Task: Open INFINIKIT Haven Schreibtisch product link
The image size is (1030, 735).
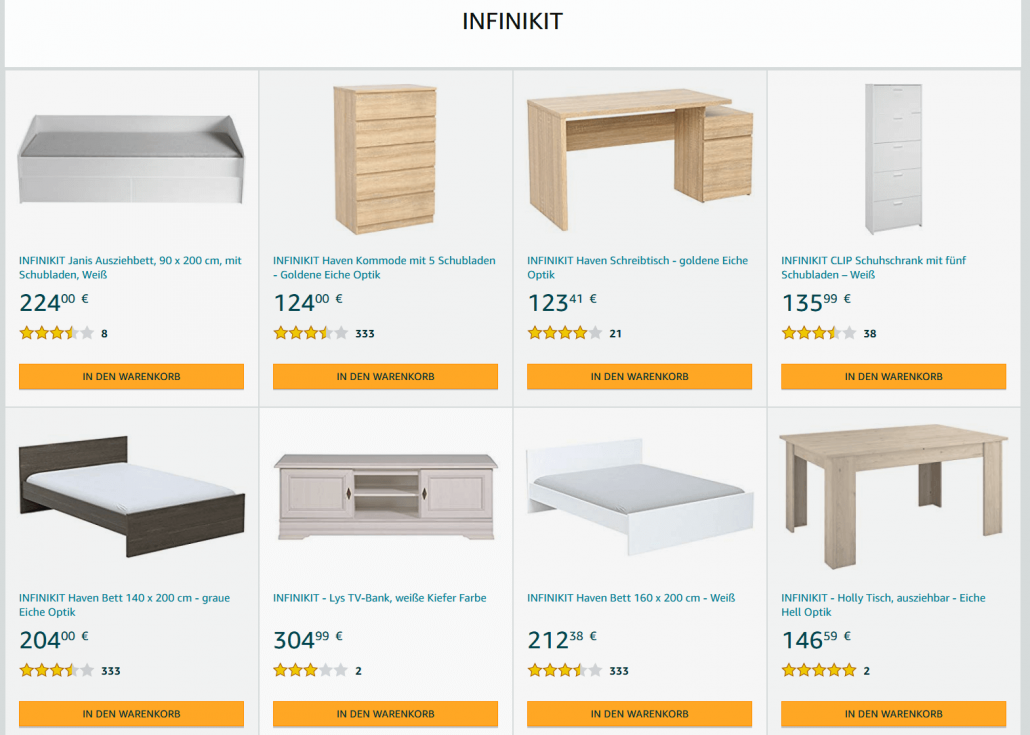Action: coord(637,267)
